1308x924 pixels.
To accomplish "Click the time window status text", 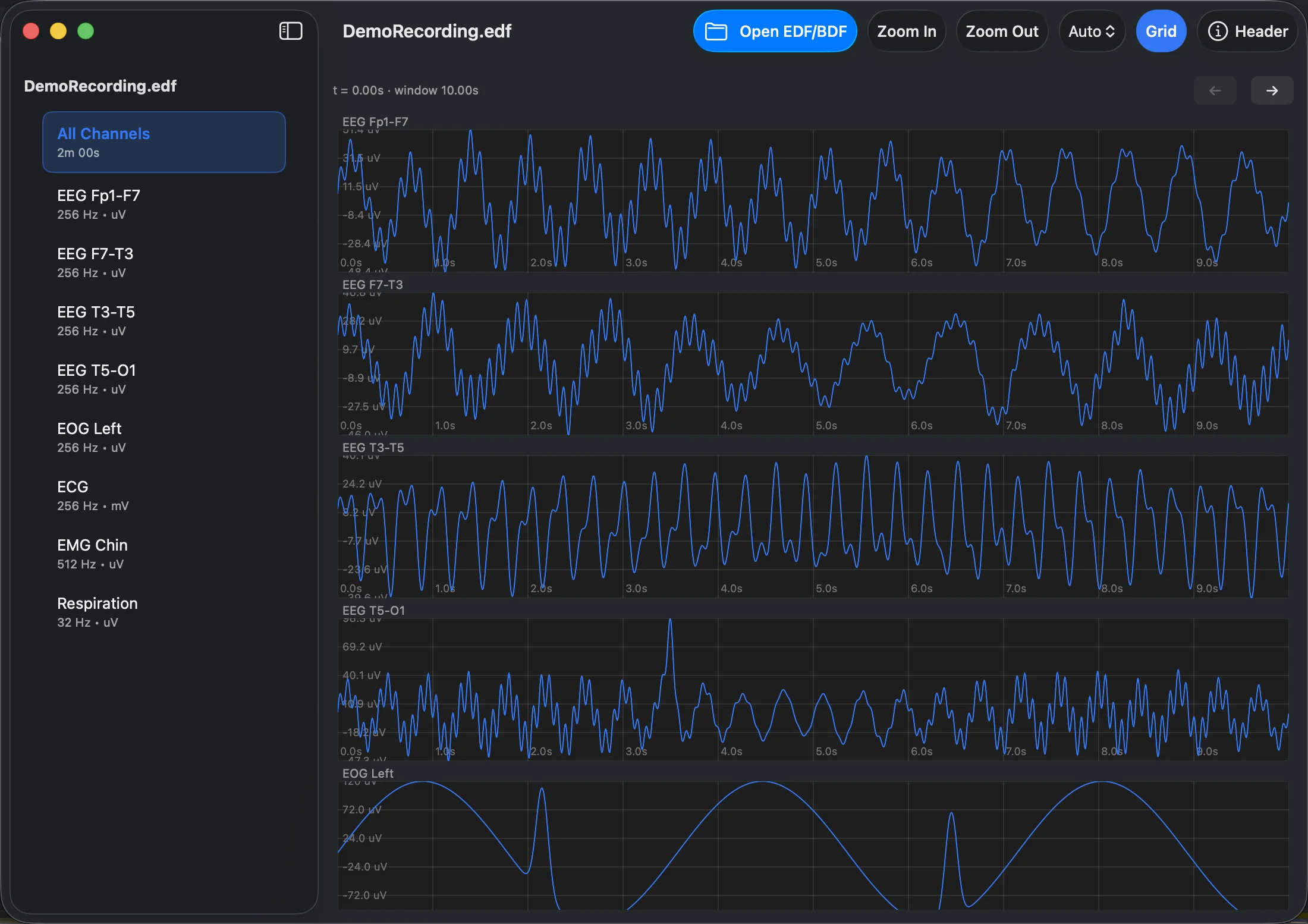I will click(405, 90).
